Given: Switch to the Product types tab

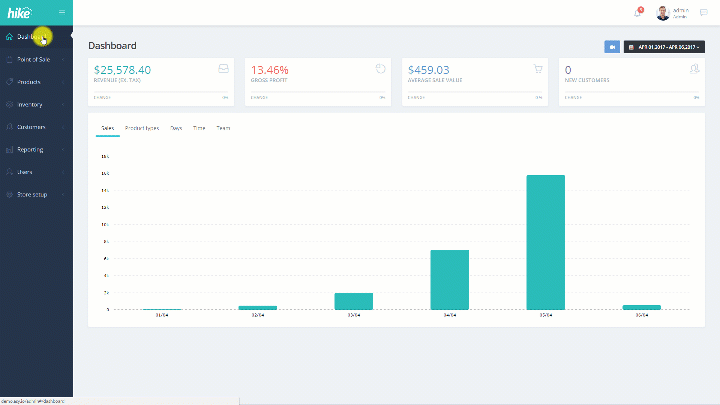Looking at the screenshot, I should (x=142, y=128).
